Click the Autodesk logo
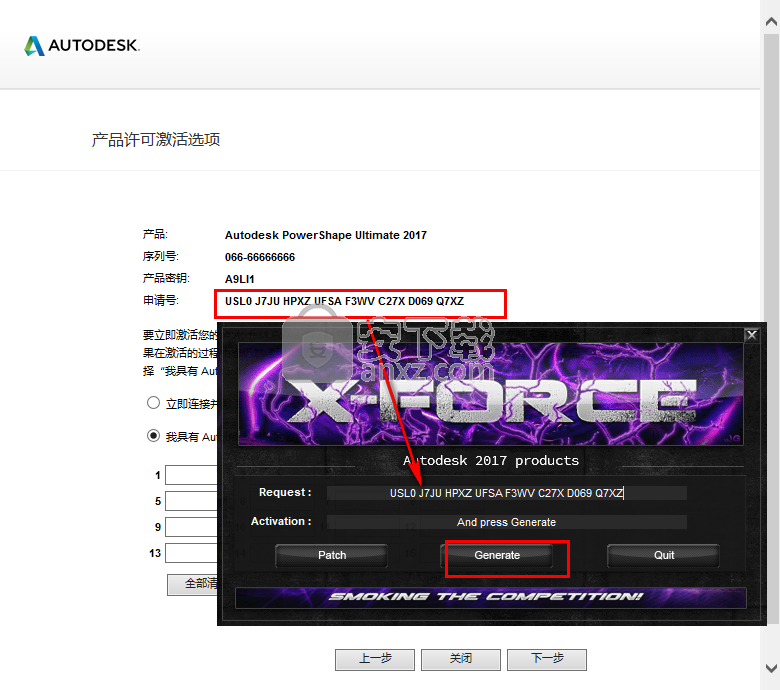Viewport: 780px width, 690px height. (82, 46)
